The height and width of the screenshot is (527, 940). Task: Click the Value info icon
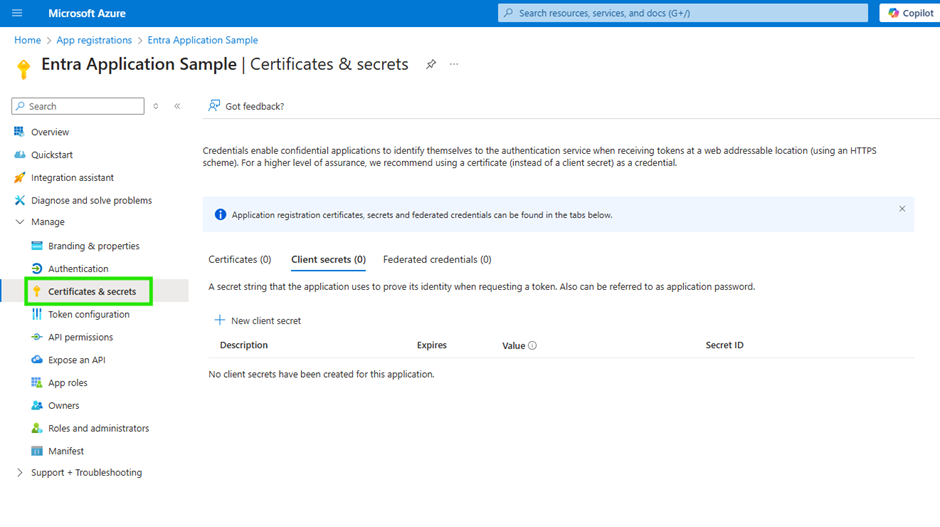pyautogui.click(x=532, y=345)
